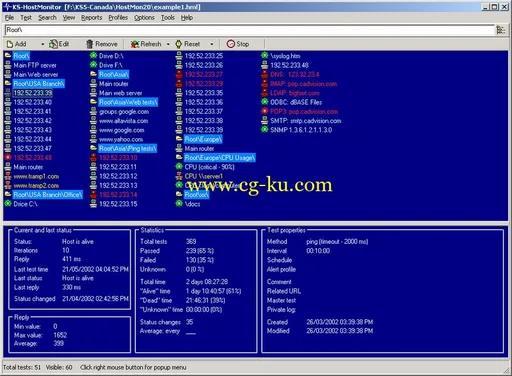
Task: Open the Root\Asia\ folder
Action: click(x=114, y=75)
